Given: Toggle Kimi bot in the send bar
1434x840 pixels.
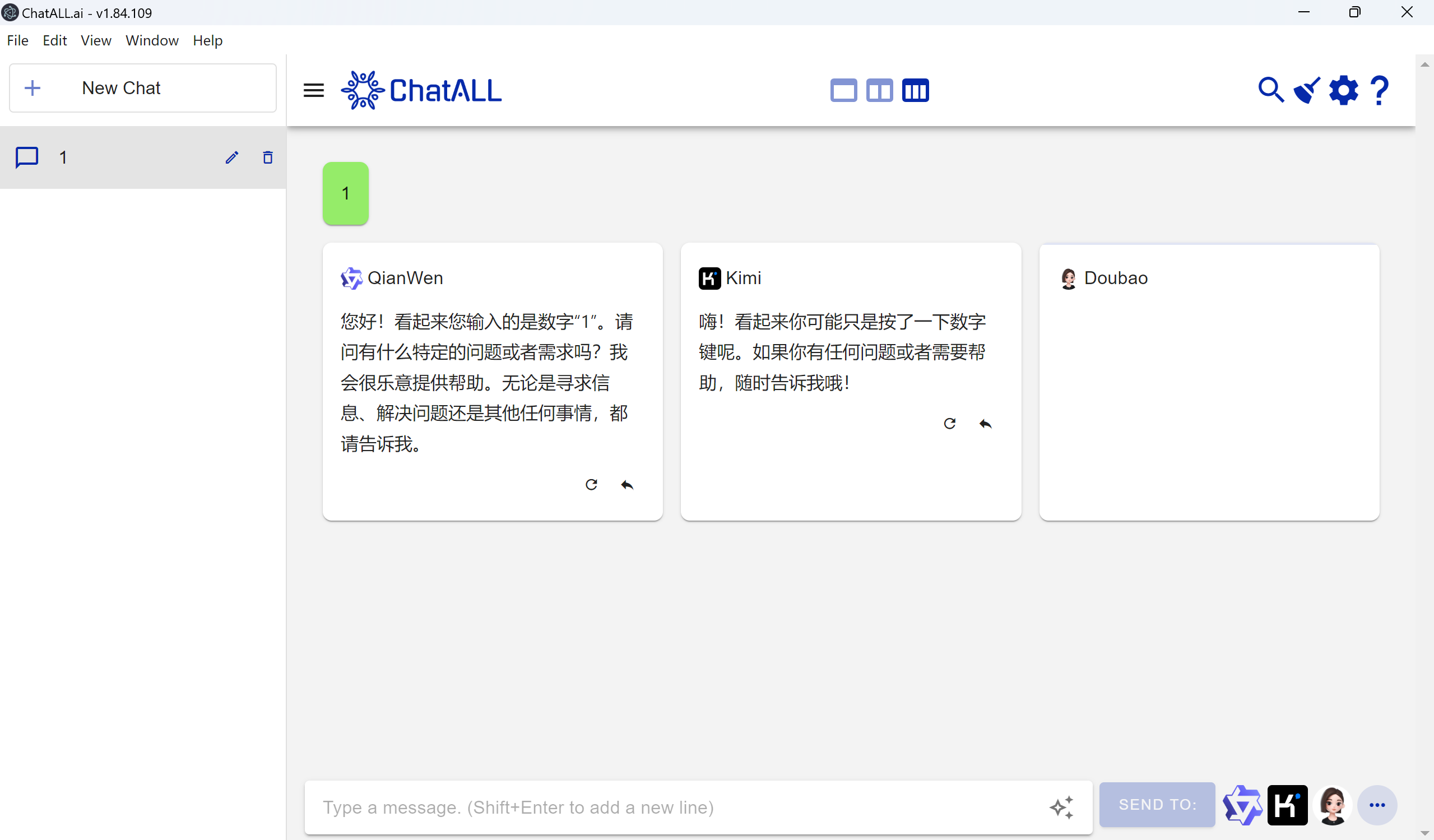Looking at the screenshot, I should click(1288, 805).
